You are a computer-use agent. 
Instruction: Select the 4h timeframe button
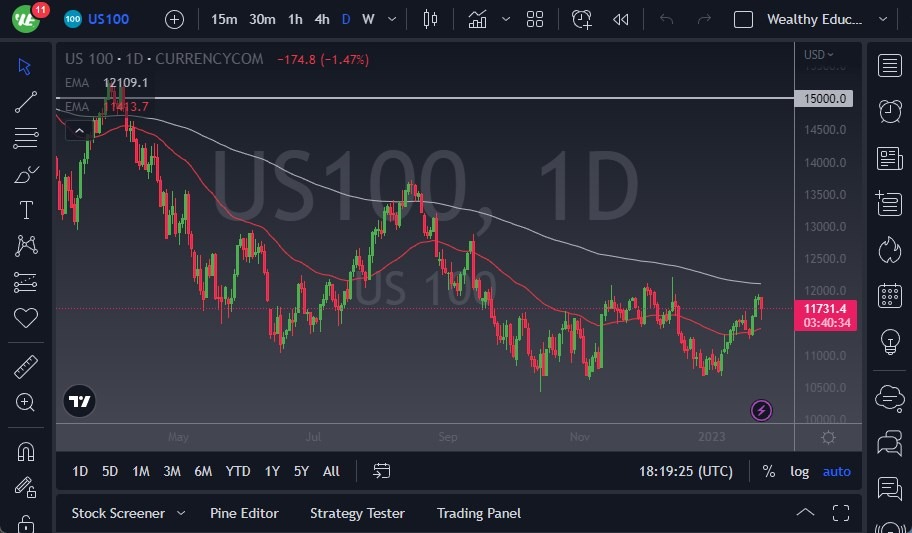(x=321, y=19)
